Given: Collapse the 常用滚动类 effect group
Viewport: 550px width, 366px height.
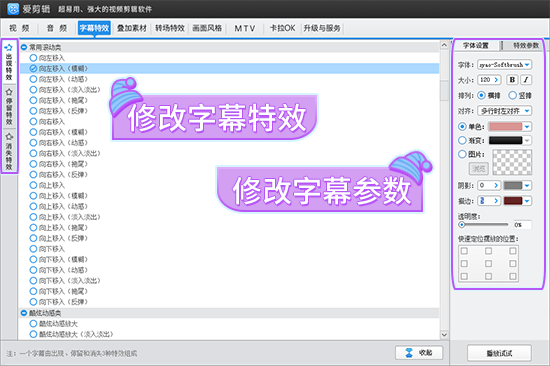Looking at the screenshot, I should (24, 47).
